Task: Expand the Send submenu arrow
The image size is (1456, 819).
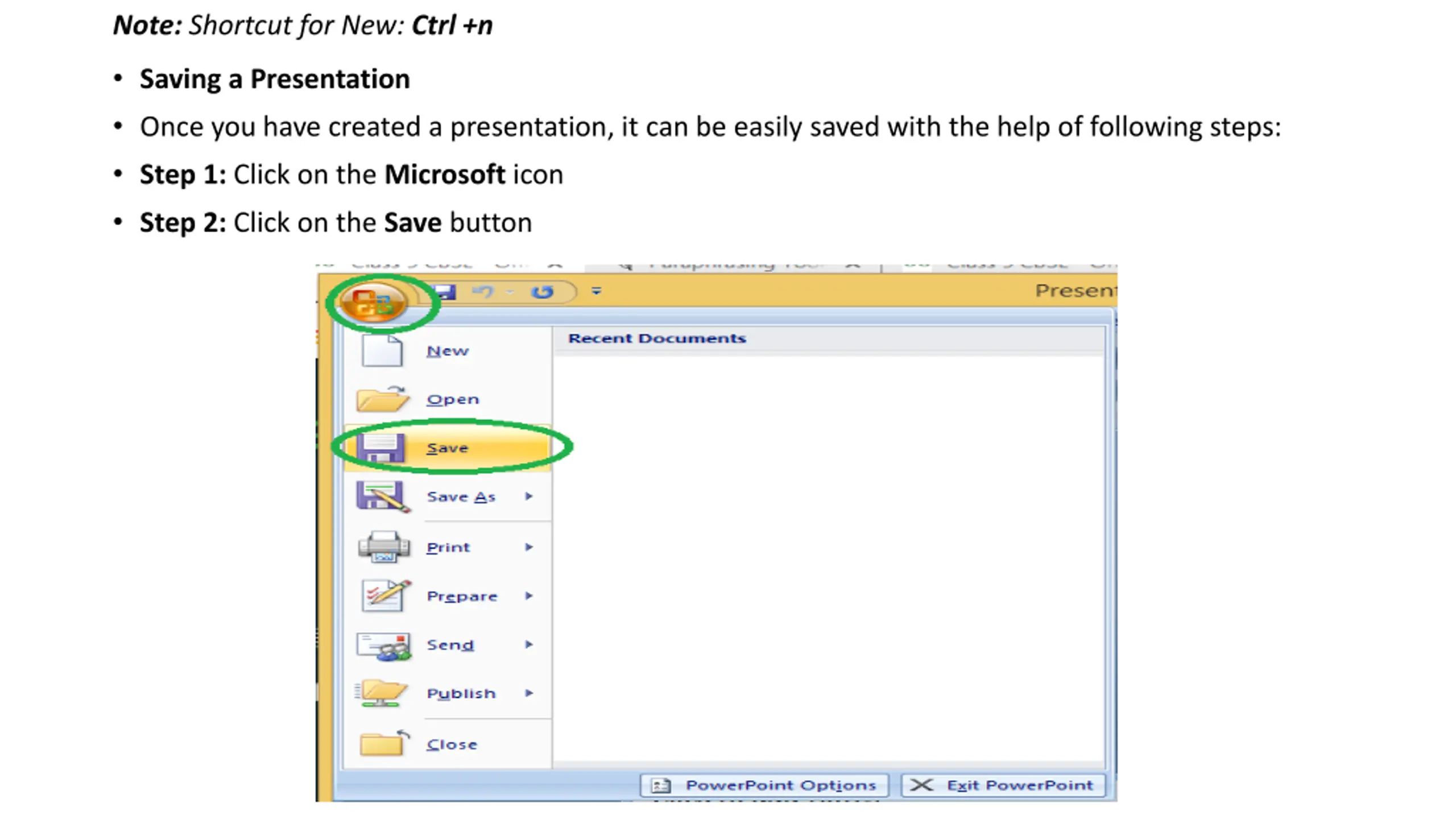Action: click(x=529, y=645)
